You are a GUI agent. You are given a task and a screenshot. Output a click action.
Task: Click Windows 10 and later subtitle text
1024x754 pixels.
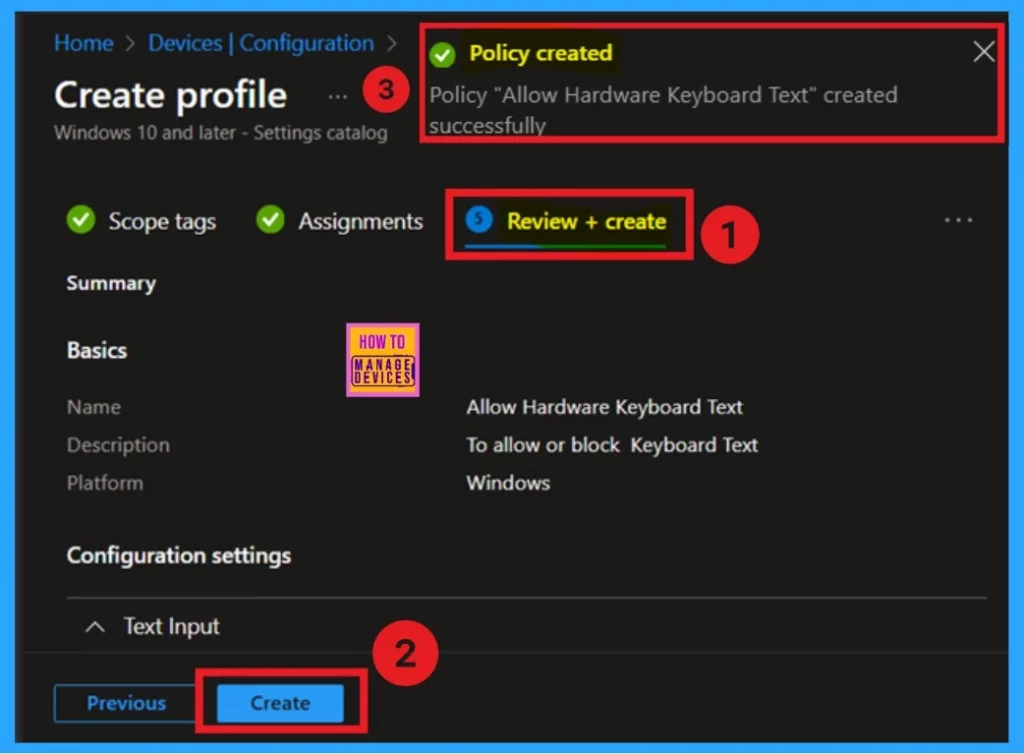click(x=221, y=133)
